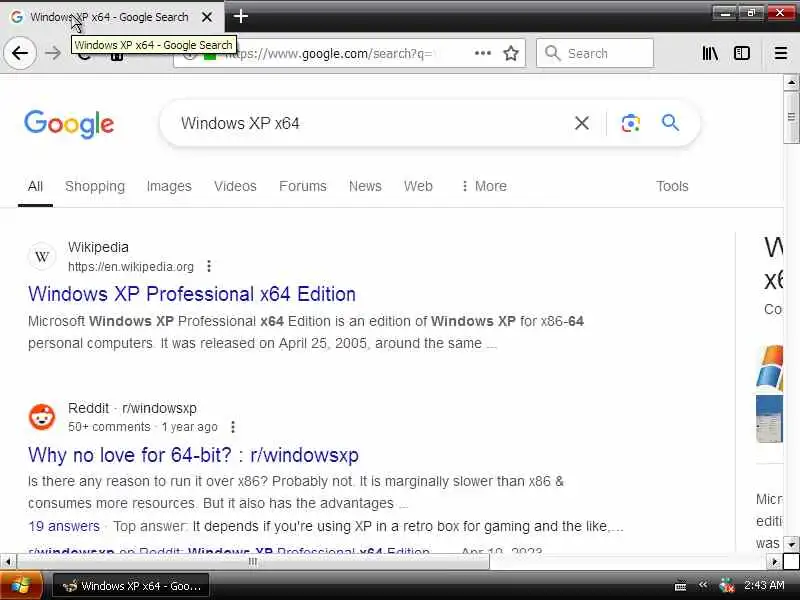800x600 pixels.
Task: Expand hidden tray icons with the chevron
Action: (703, 585)
